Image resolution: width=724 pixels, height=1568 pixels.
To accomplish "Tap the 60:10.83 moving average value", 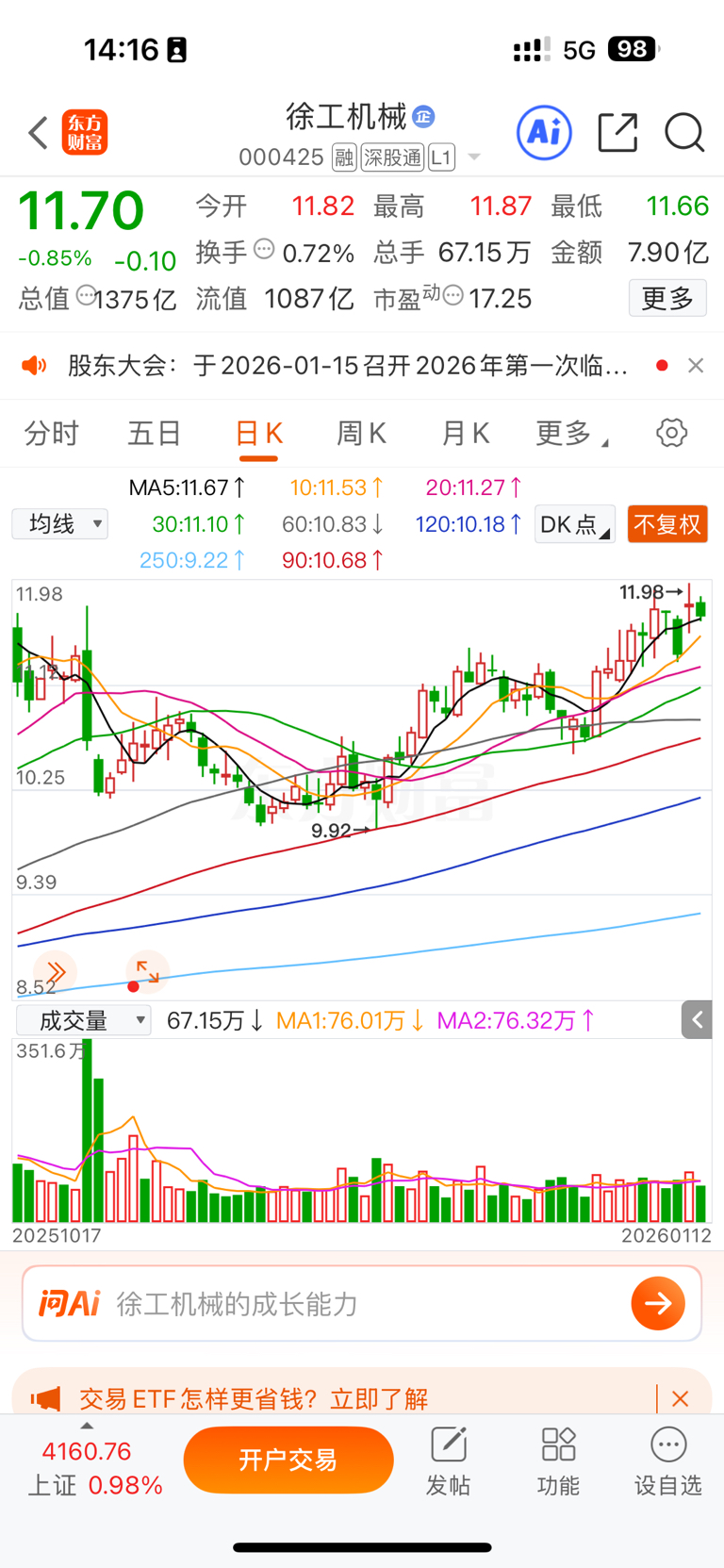I will point(333,524).
